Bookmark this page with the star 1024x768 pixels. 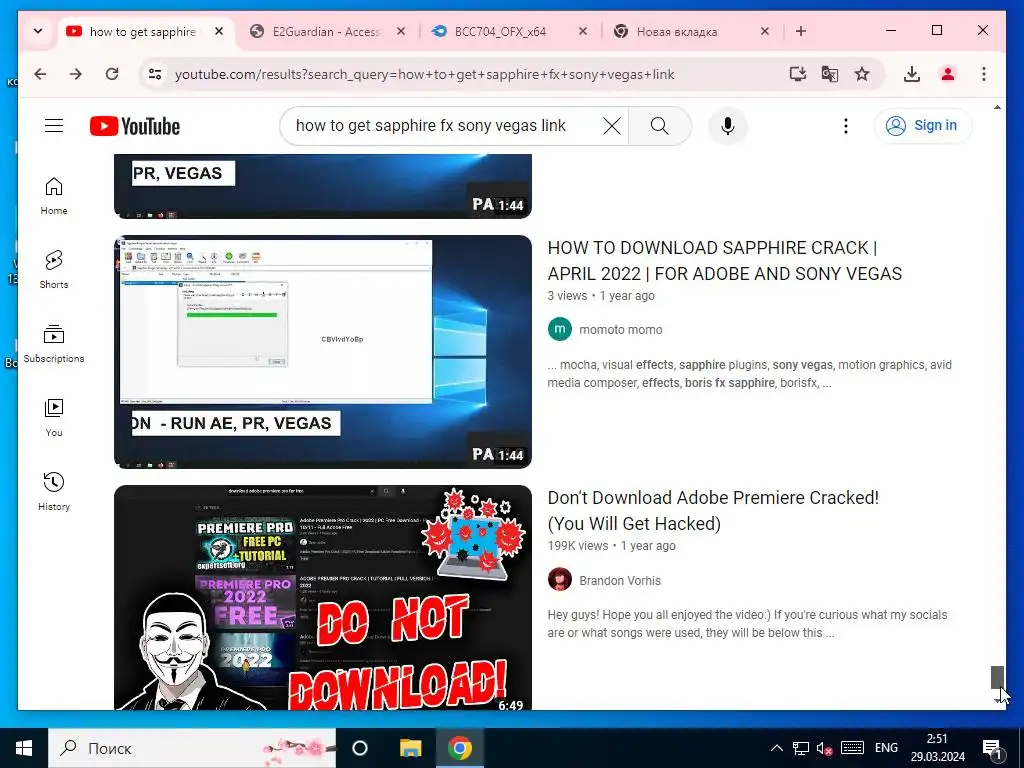[862, 74]
